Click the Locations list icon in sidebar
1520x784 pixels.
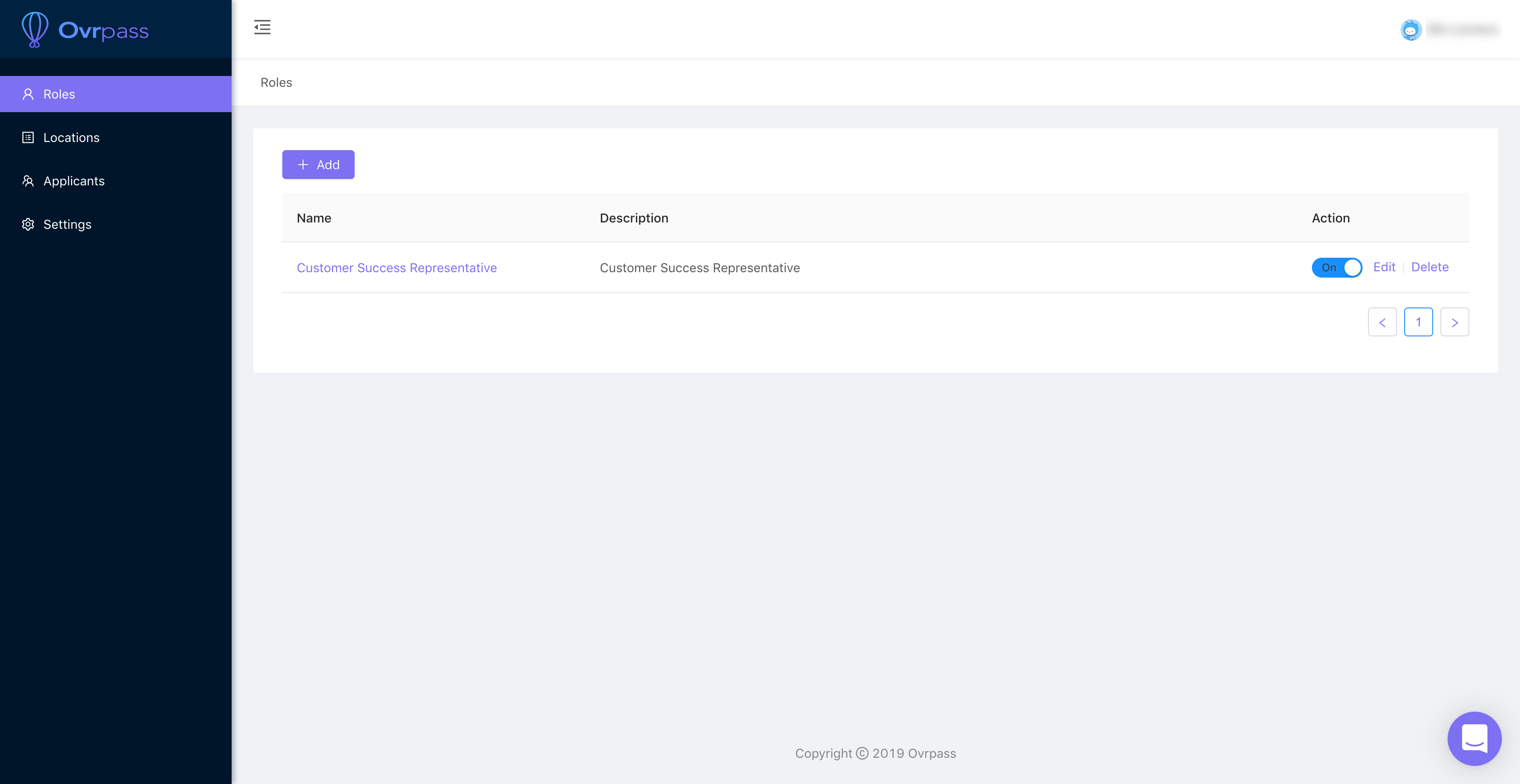pos(28,137)
